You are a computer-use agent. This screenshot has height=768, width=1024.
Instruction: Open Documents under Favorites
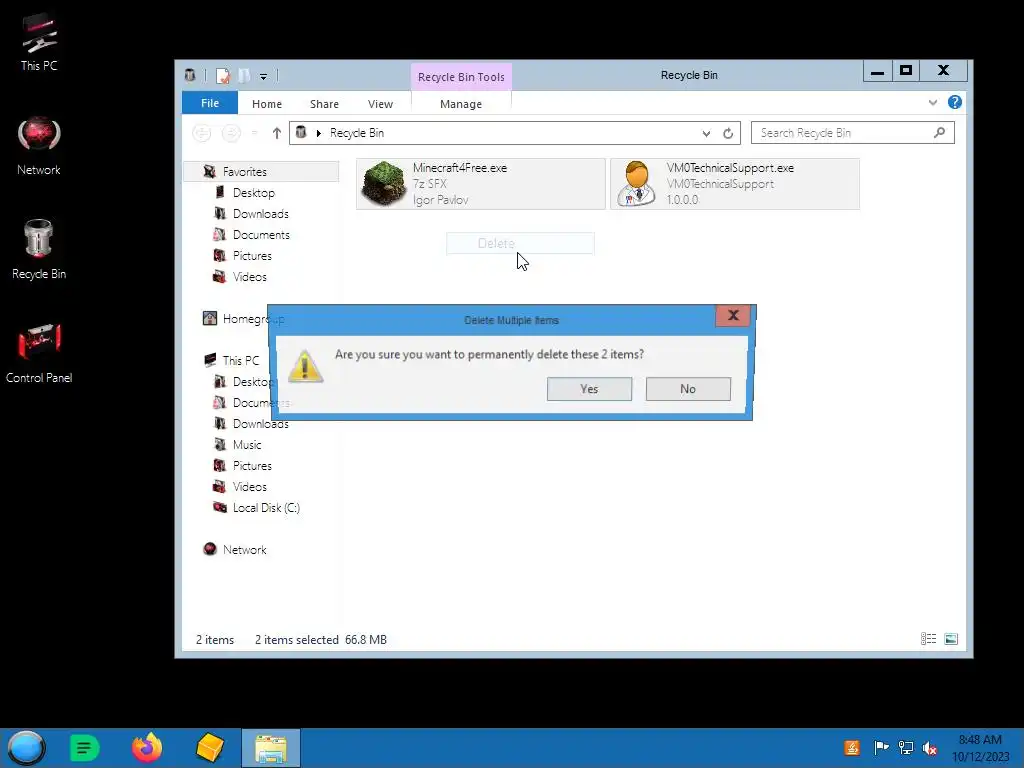pyautogui.click(x=261, y=234)
